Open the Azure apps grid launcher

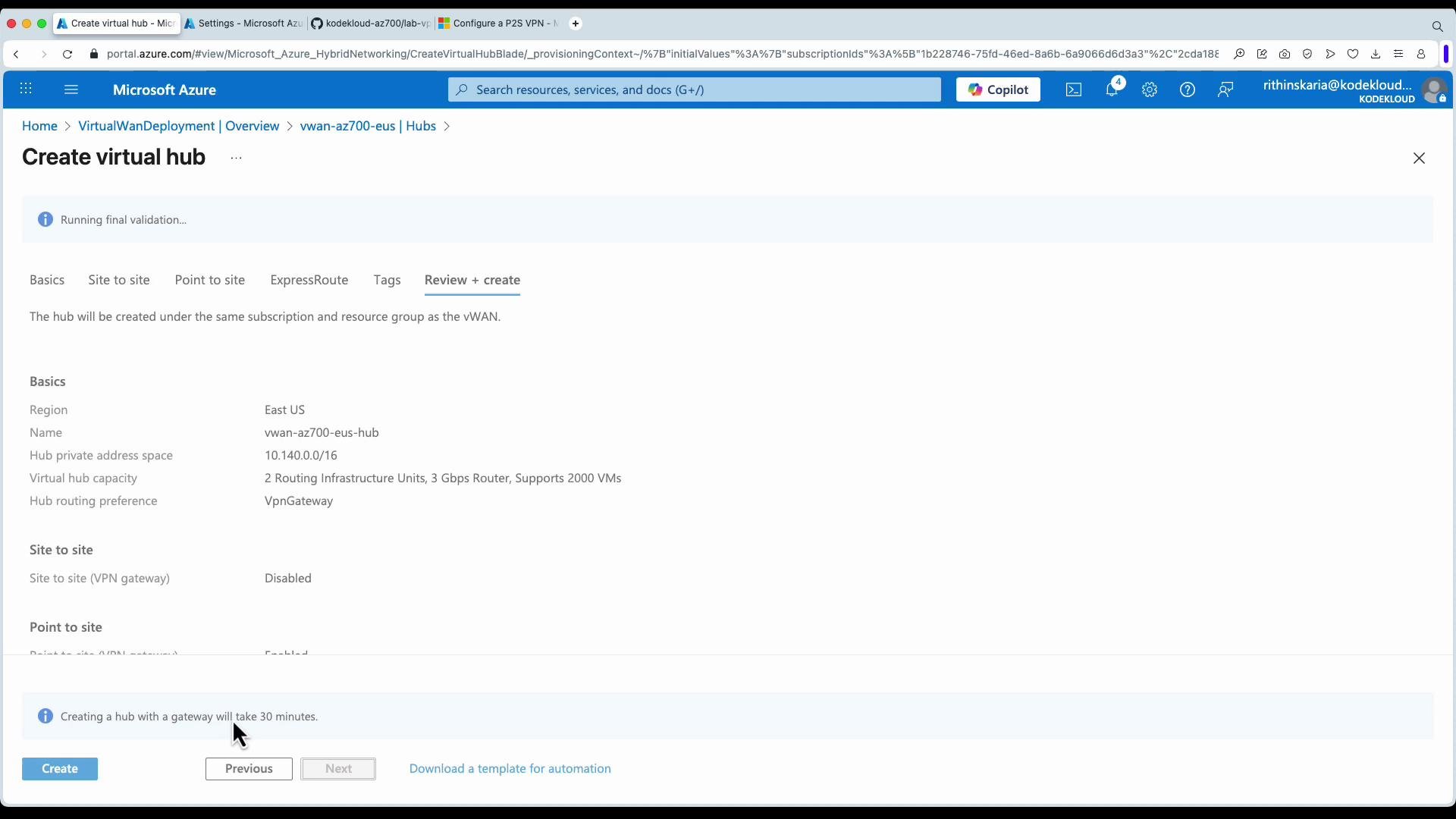26,89
